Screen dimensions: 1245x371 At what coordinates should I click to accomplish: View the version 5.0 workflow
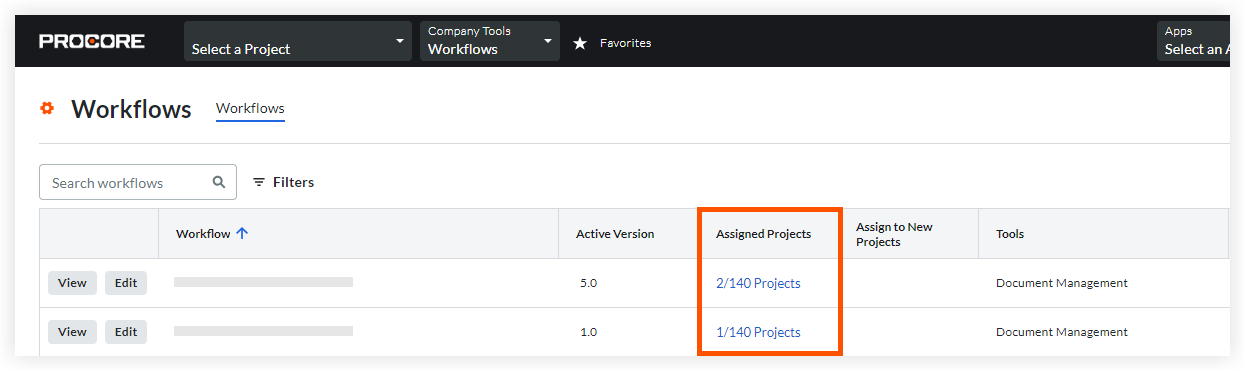(x=72, y=283)
